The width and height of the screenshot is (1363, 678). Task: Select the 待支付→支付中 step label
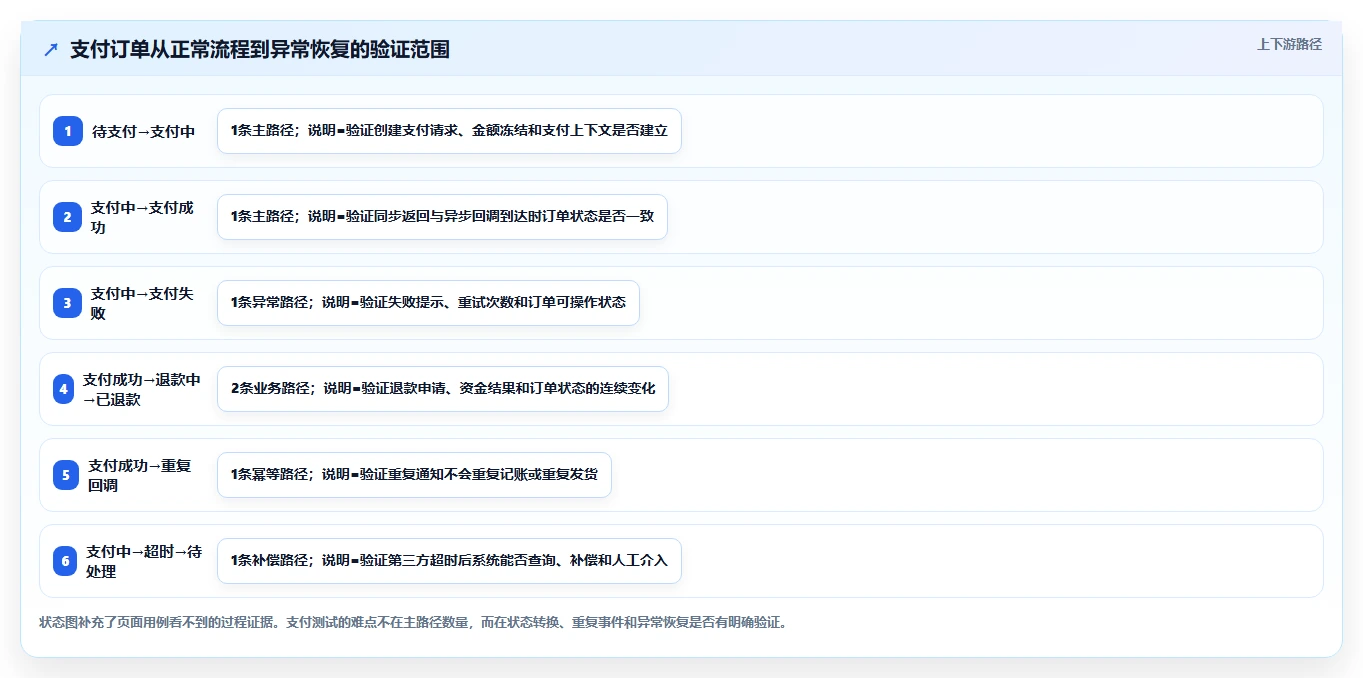pos(144,131)
